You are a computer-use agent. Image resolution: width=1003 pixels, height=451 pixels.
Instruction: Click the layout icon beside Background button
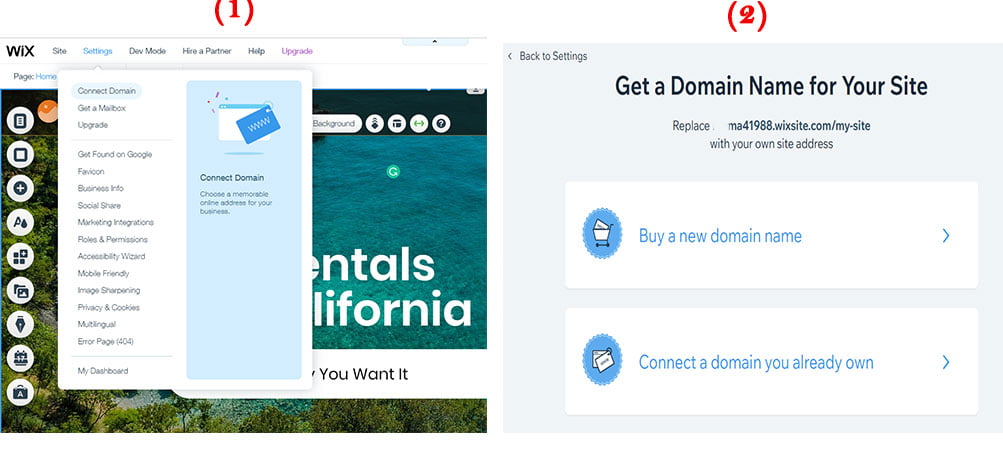coord(397,123)
